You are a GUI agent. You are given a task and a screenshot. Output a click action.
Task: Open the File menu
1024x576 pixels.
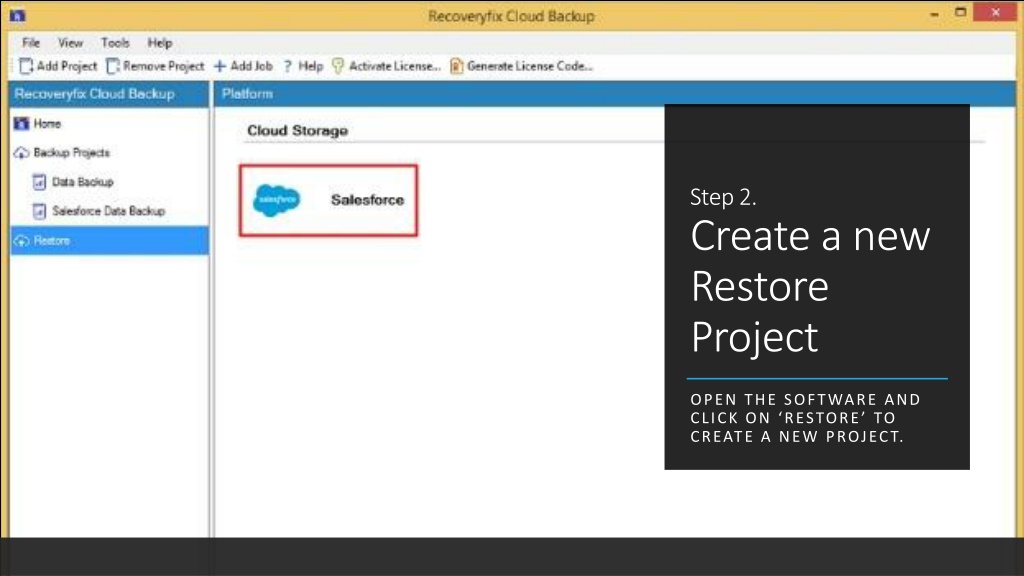(x=31, y=42)
